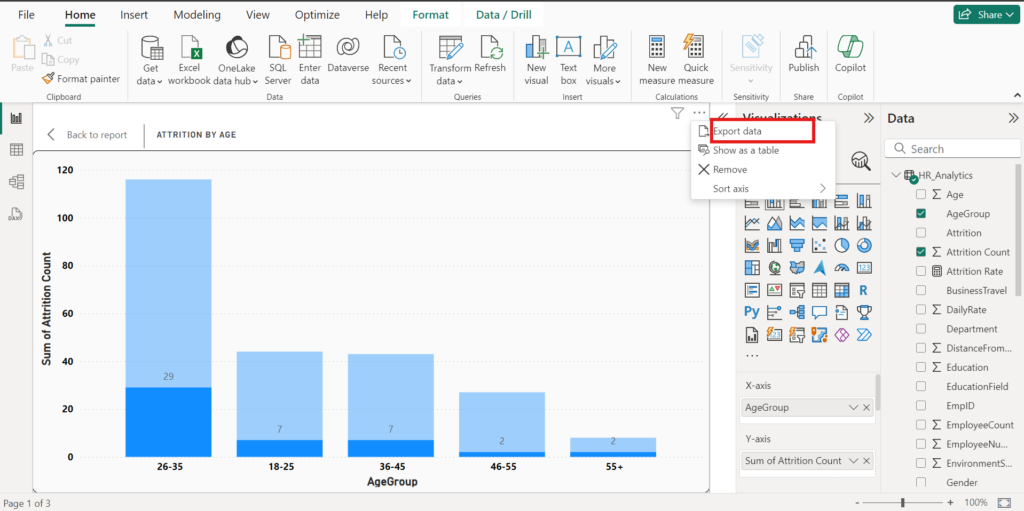
Task: Check the BusinessTravel field checkbox
Action: (921, 290)
